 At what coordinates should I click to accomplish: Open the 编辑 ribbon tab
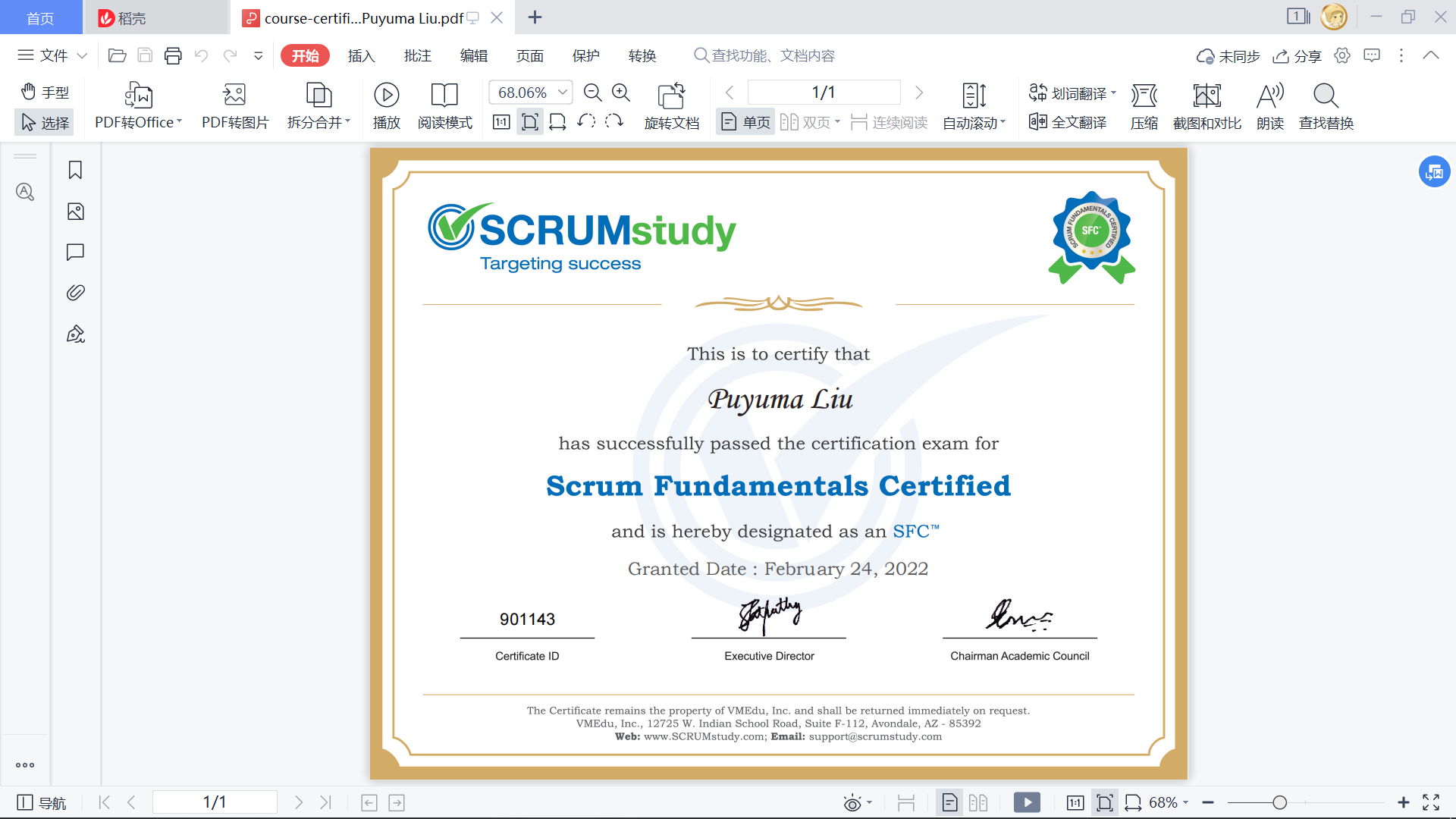point(473,55)
